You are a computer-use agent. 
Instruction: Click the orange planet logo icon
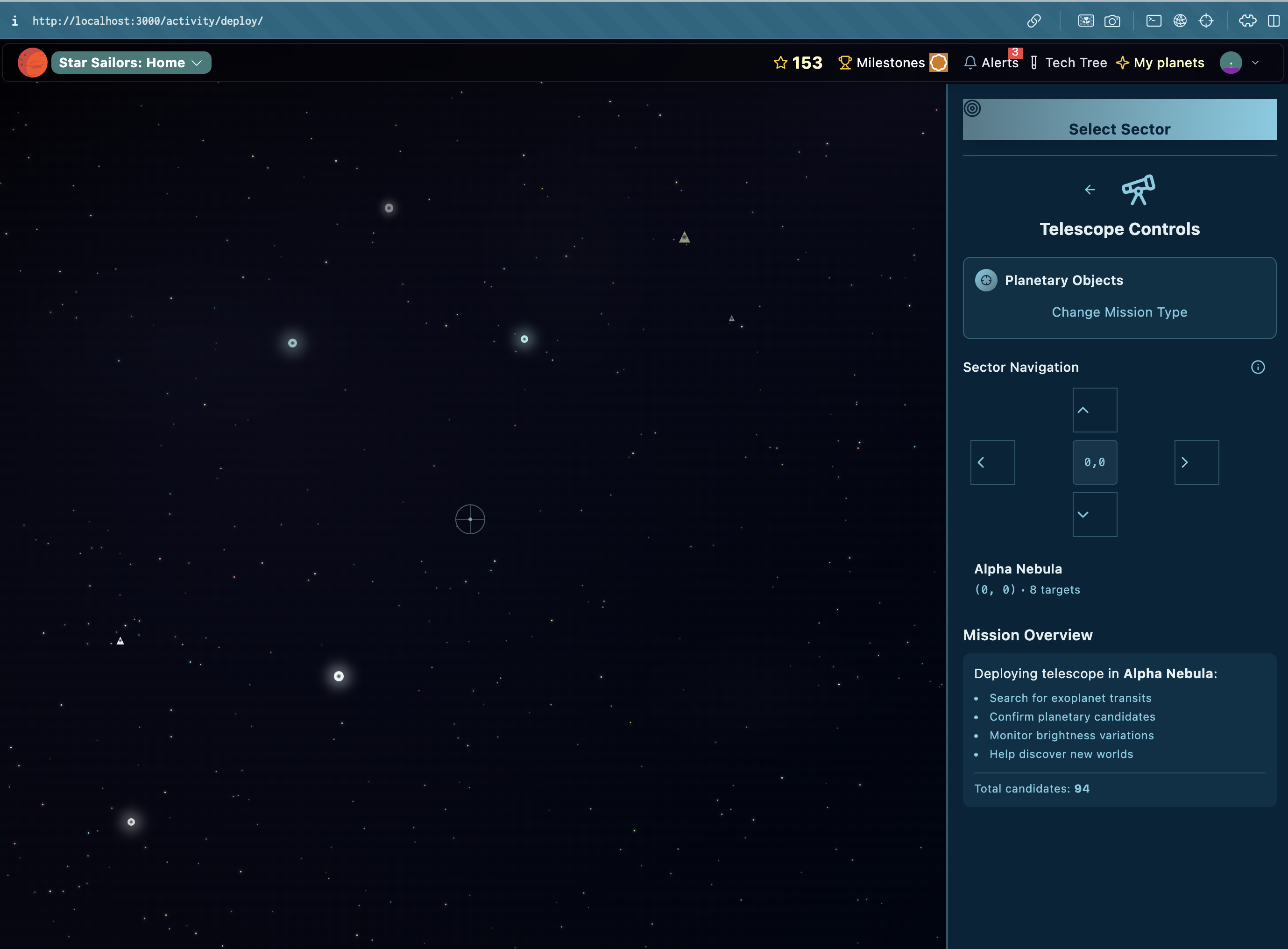pos(32,63)
